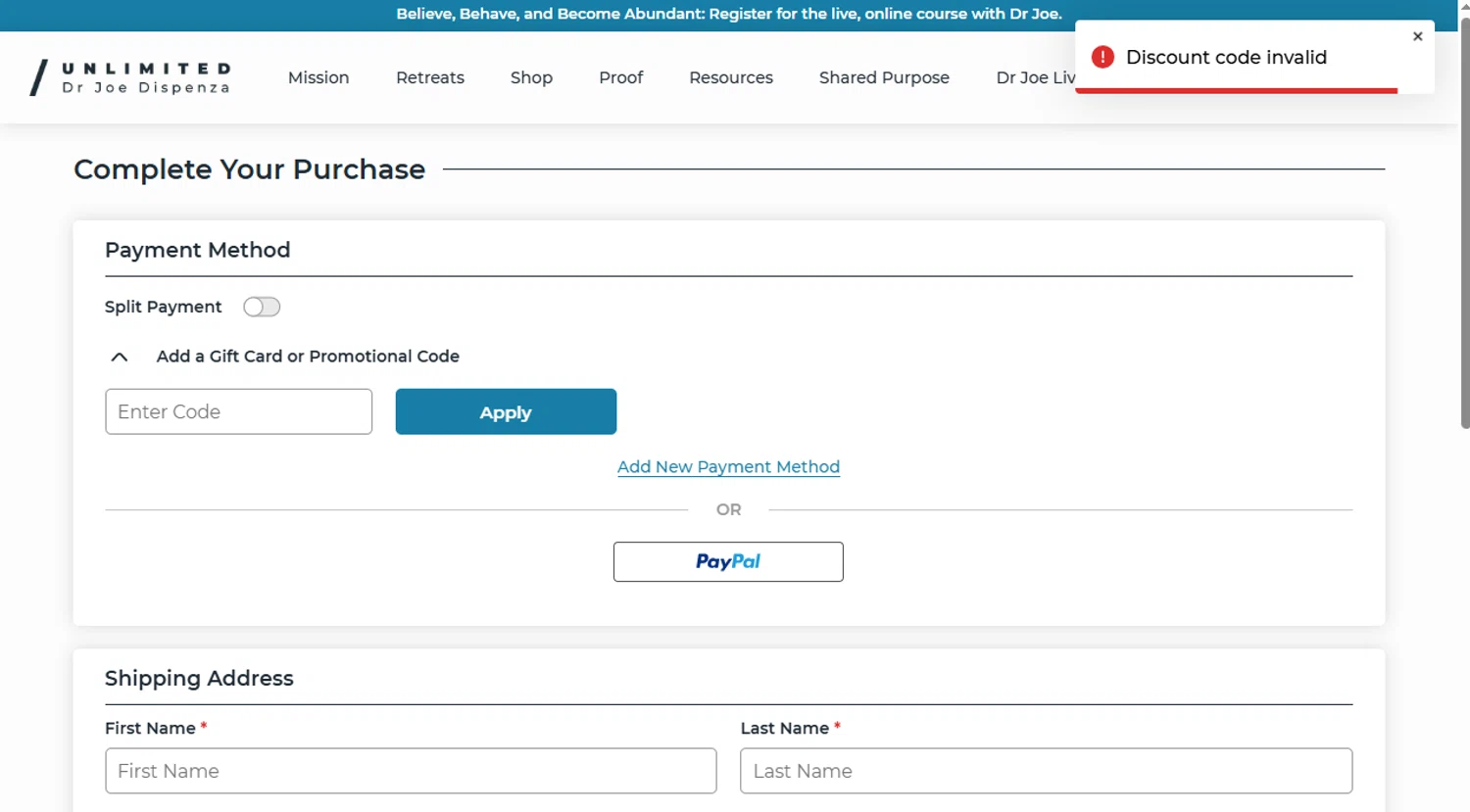
Task: Click the First Name input field
Action: (411, 771)
